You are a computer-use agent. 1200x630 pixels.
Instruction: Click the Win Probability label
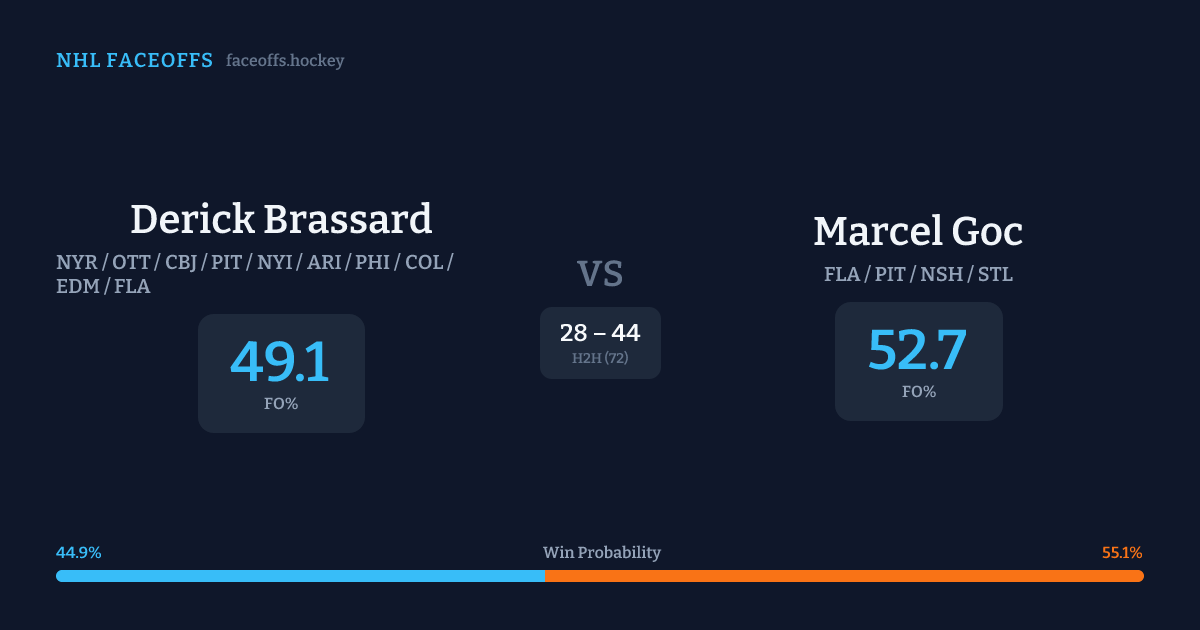tap(601, 553)
